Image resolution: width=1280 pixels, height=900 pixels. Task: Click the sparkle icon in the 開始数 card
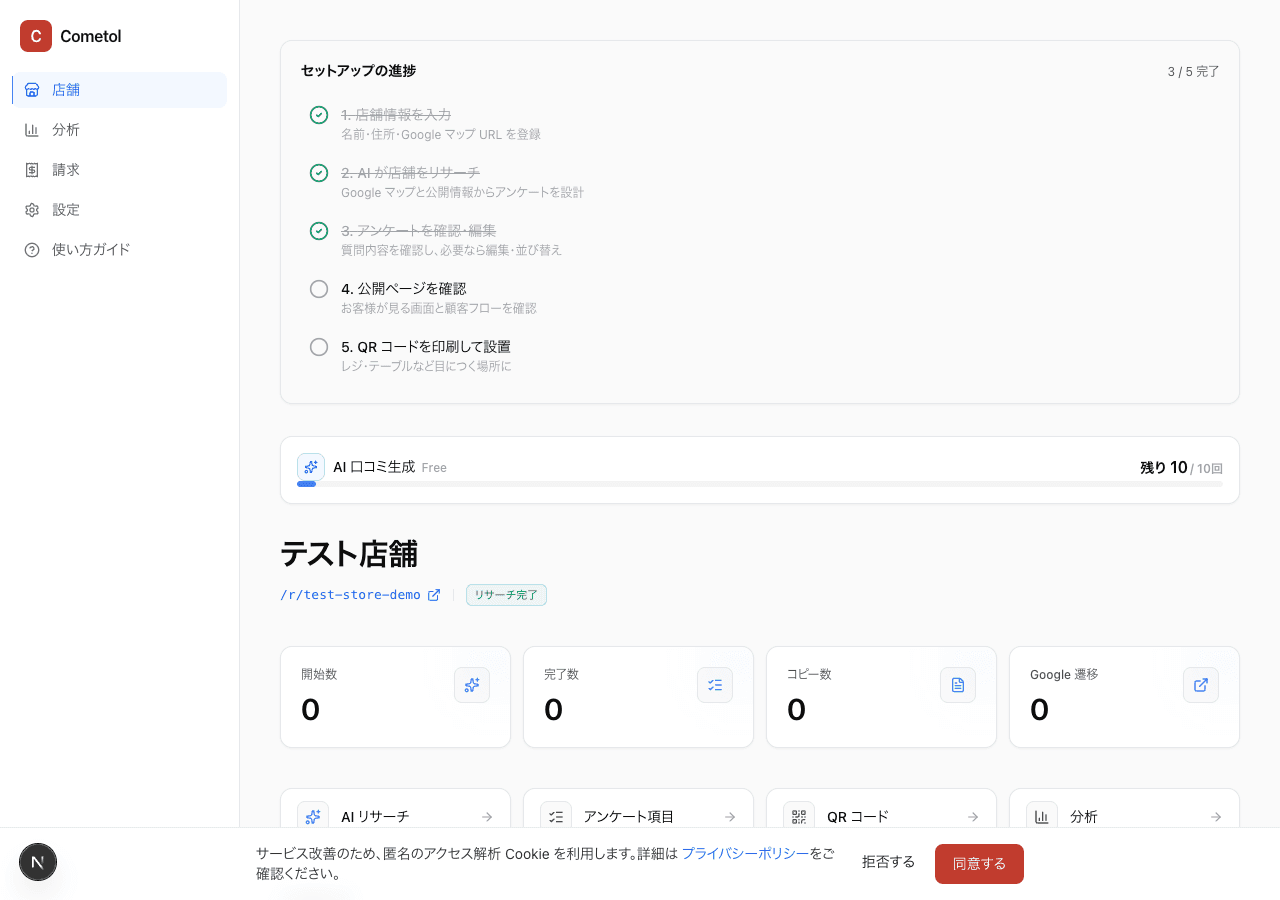tap(472, 685)
